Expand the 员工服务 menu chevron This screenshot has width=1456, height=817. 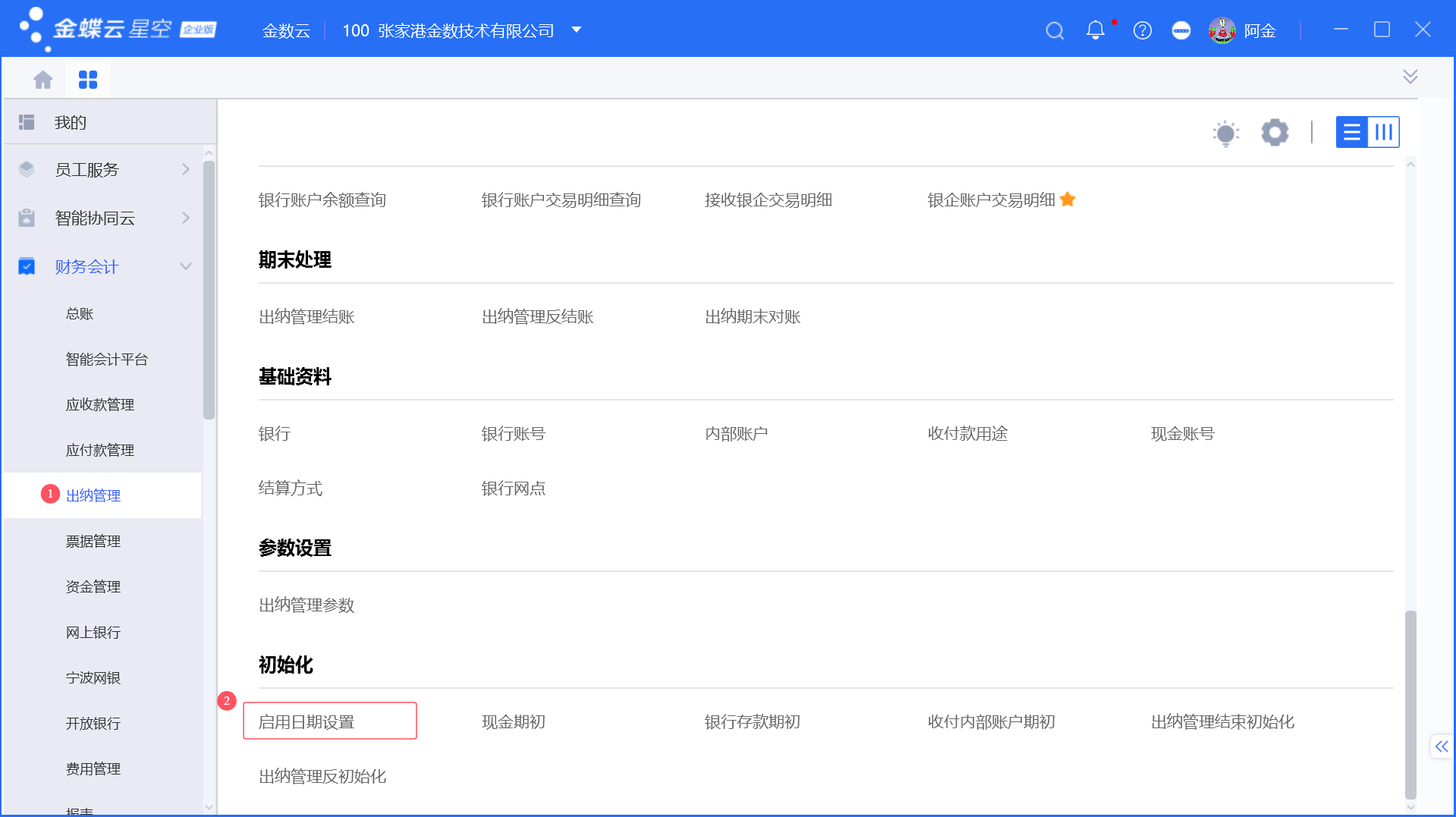[186, 169]
